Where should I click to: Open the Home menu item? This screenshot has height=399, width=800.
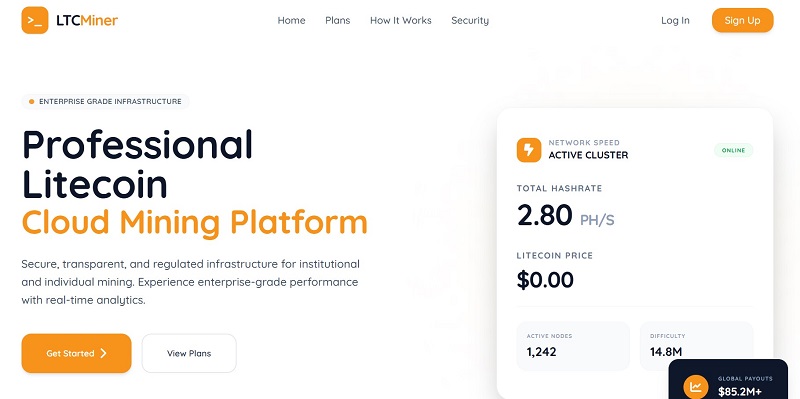(291, 20)
